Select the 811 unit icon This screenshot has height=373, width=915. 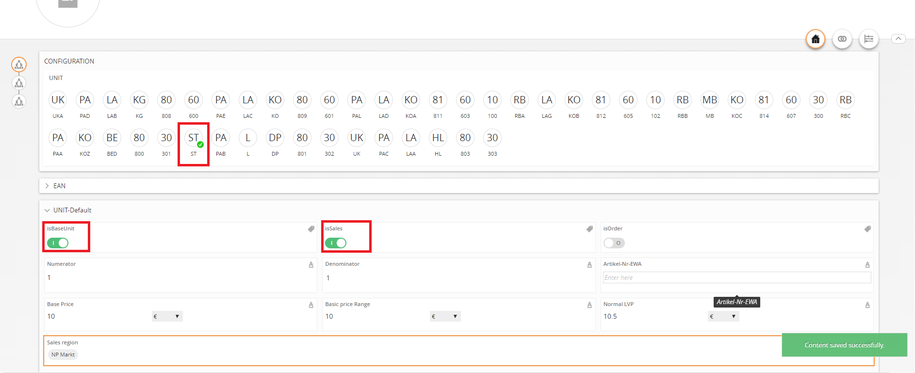438,100
